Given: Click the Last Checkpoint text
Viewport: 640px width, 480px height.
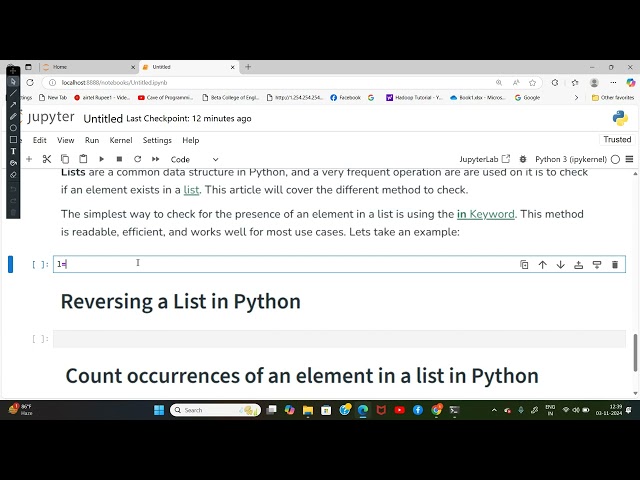Looking at the screenshot, I should pyautogui.click(x=189, y=119).
